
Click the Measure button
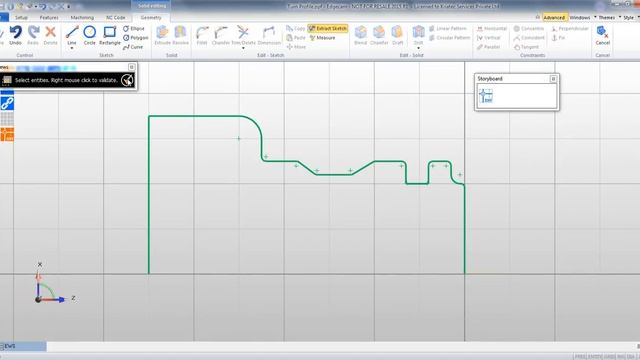322,38
